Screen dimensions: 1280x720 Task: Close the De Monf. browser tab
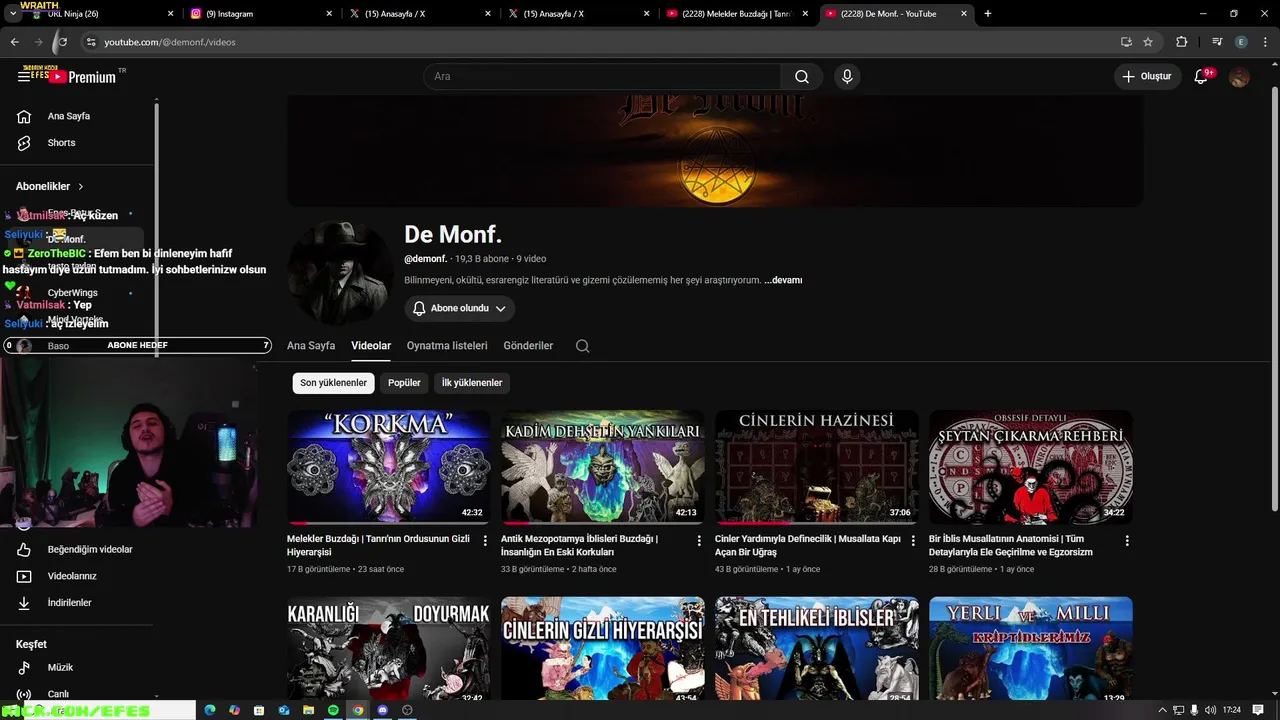point(964,14)
